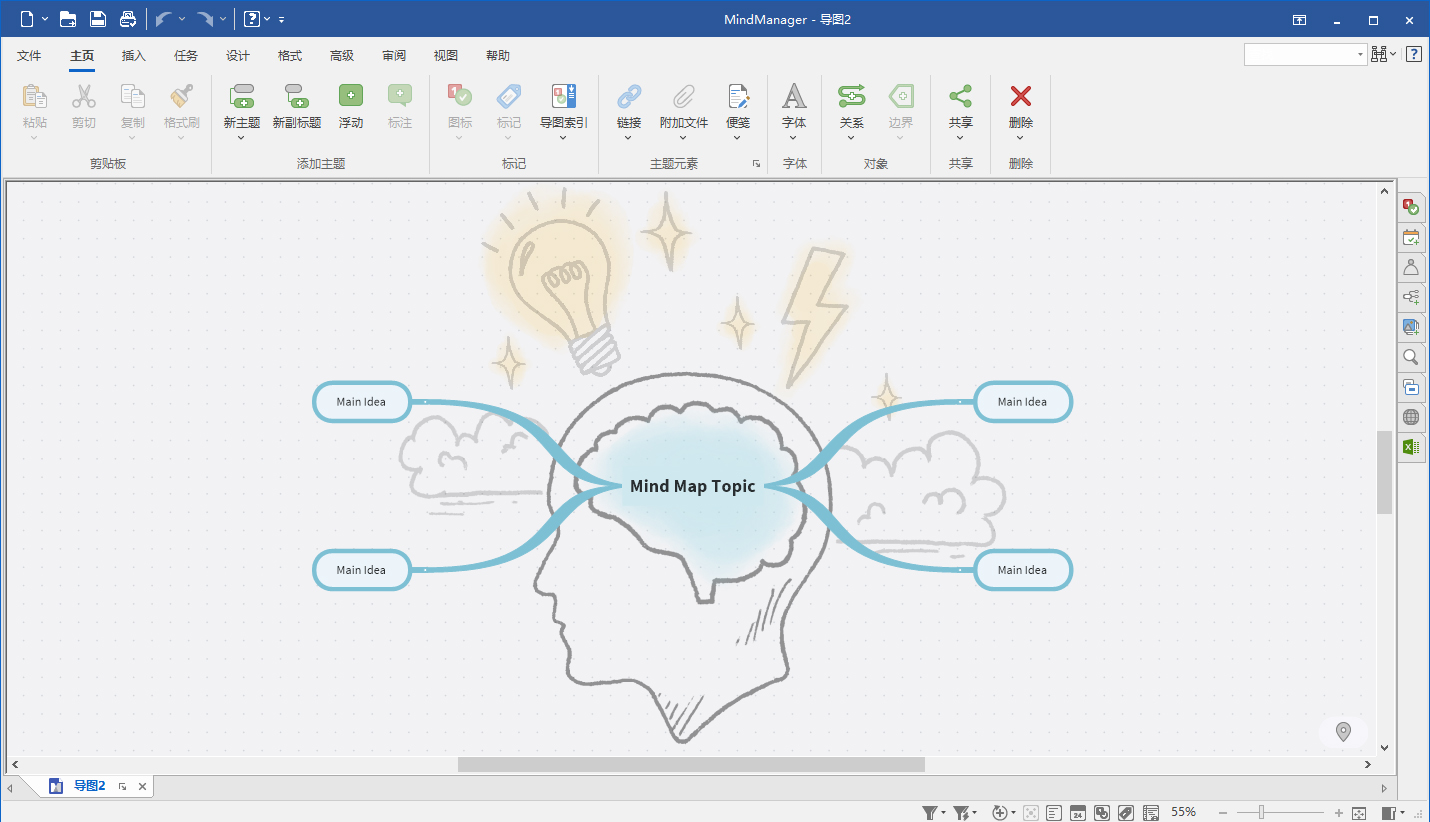Viewport: 1430px width, 822px height.
Task: Export map to Excel via sidebar icon
Action: pyautogui.click(x=1410, y=447)
